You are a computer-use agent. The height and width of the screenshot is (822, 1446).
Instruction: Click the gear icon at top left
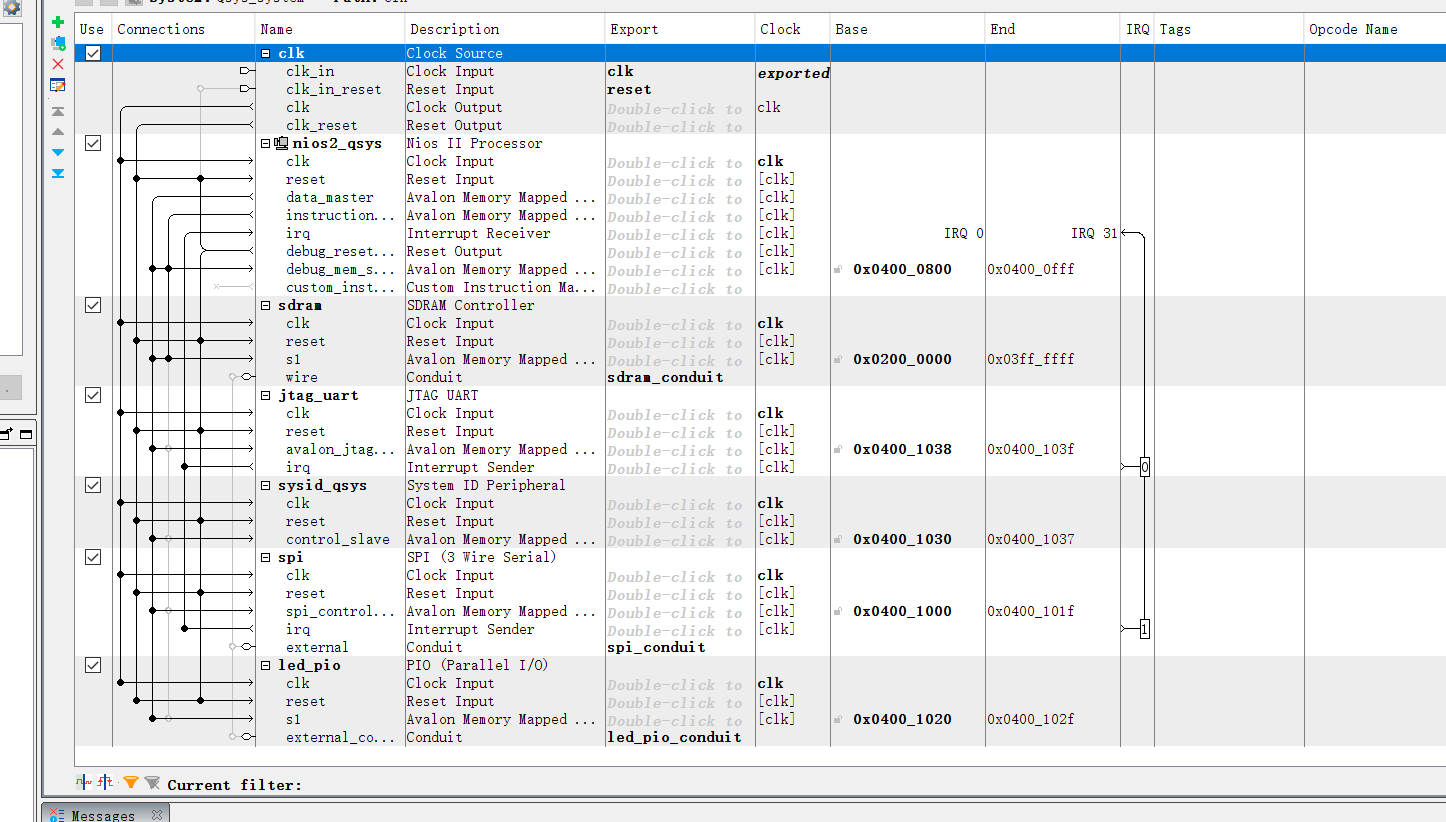tap(11, 6)
